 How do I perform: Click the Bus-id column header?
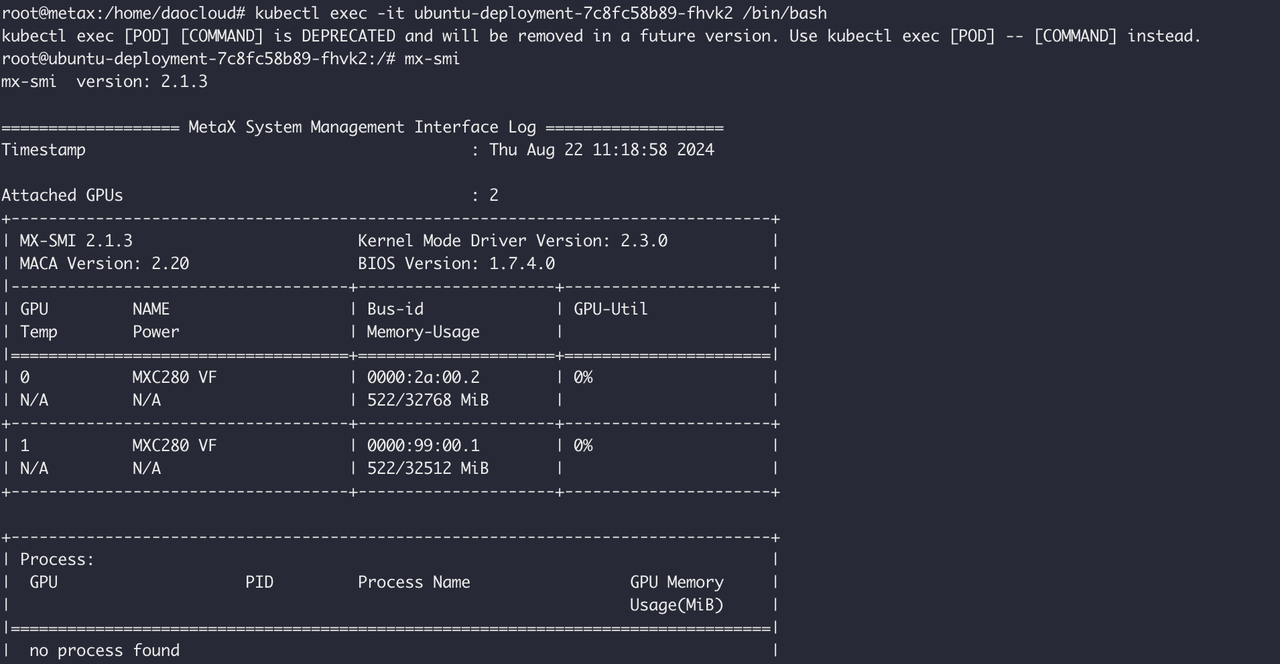(395, 309)
